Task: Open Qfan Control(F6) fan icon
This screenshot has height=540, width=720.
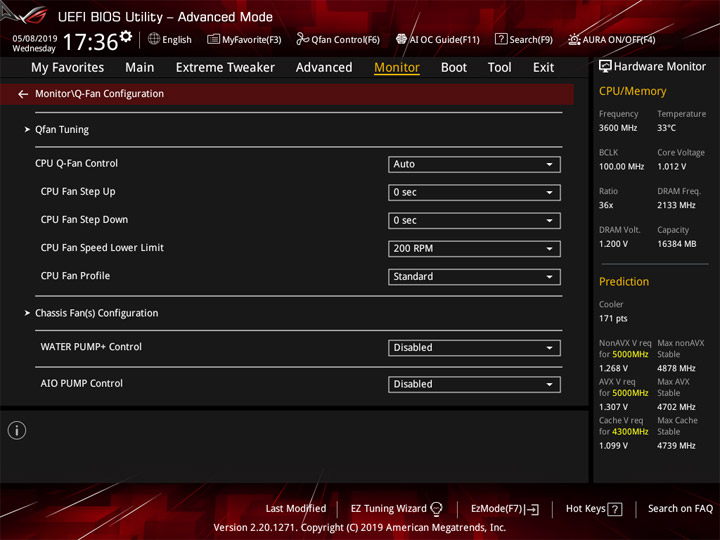Action: pyautogui.click(x=302, y=39)
